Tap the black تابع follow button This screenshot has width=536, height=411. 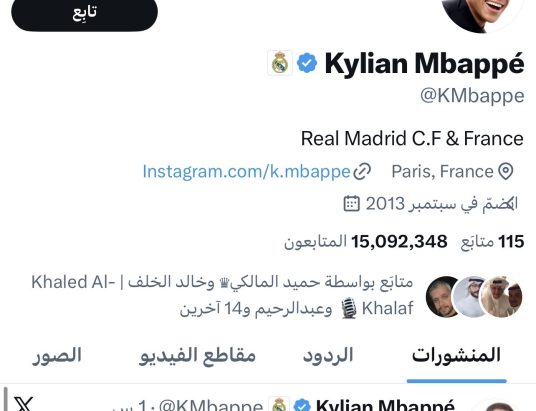click(x=84, y=13)
